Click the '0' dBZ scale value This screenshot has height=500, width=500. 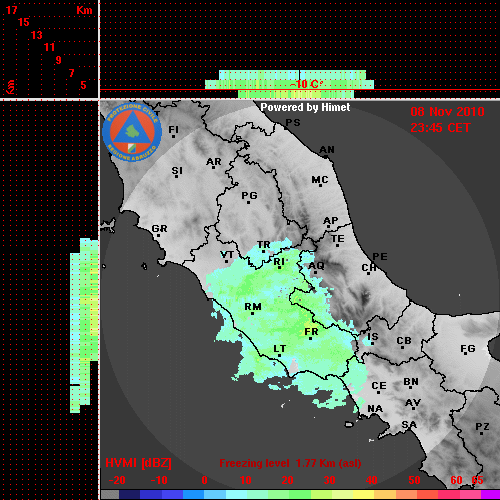(x=204, y=480)
